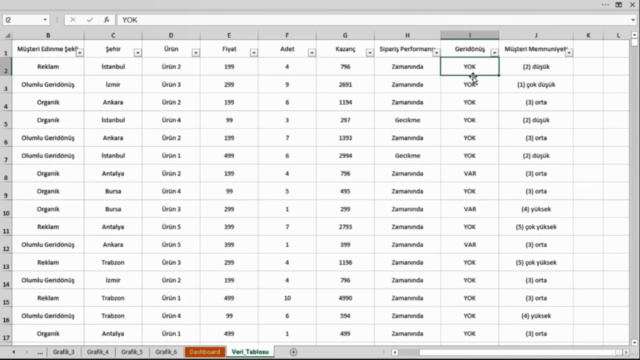Open the Insert Function fx dialog
The width and height of the screenshot is (640, 360).
pyautogui.click(x=107, y=20)
